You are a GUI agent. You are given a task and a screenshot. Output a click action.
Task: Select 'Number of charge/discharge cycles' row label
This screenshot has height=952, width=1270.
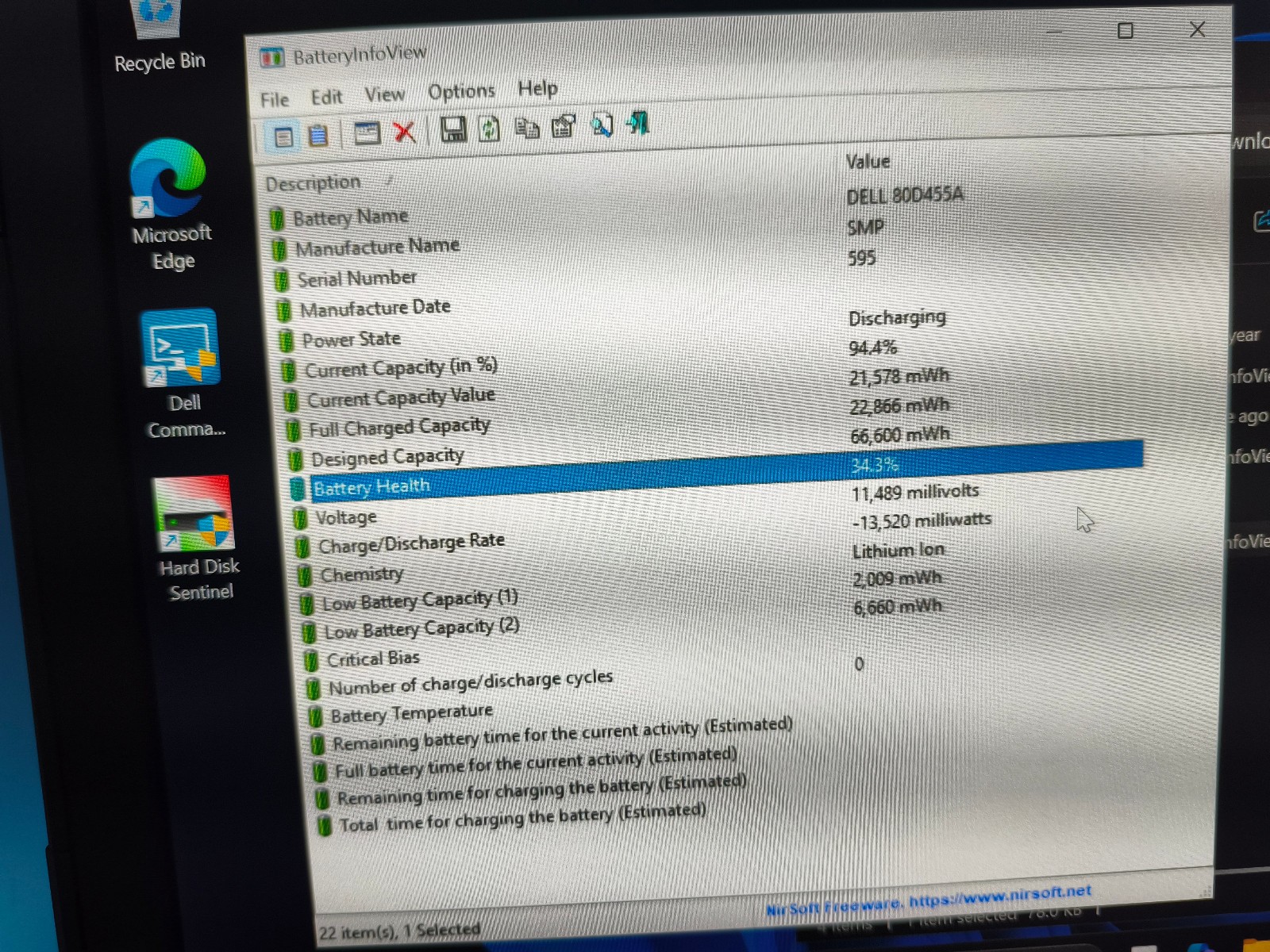(471, 683)
